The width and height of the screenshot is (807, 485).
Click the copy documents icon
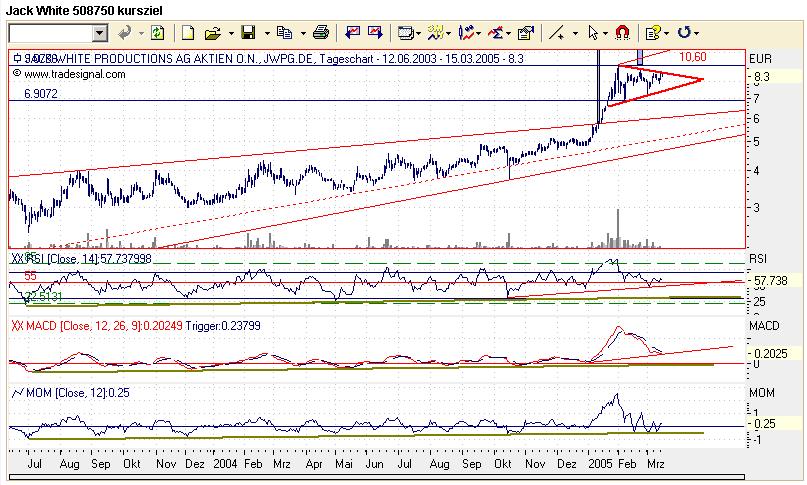(285, 33)
